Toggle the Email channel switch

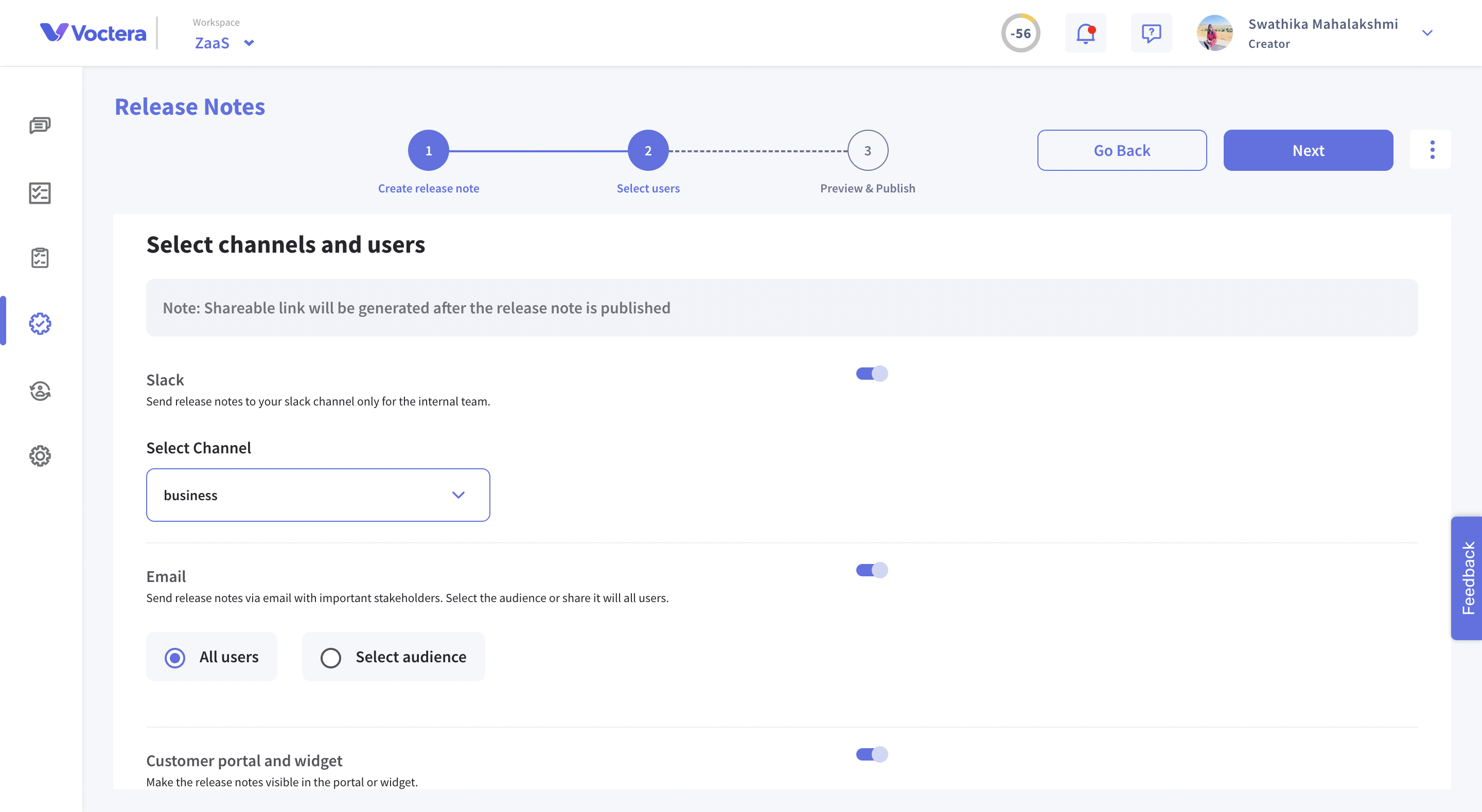[x=872, y=570]
